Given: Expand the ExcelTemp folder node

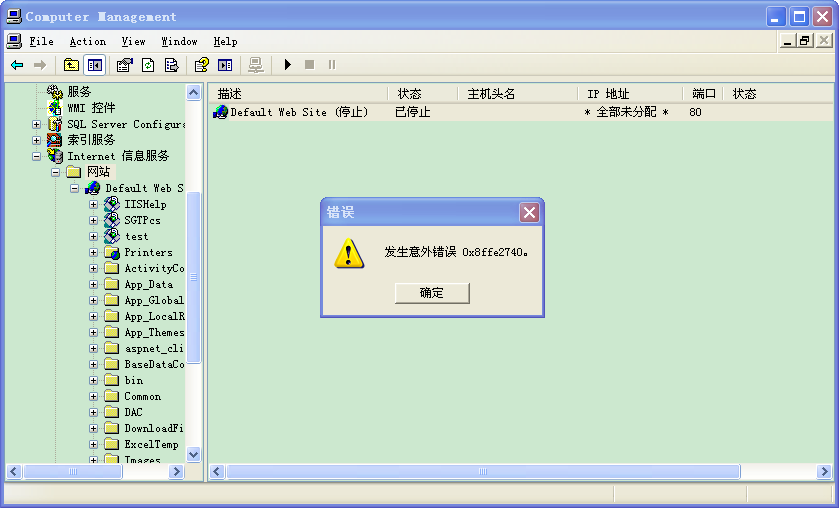Looking at the screenshot, I should tap(94, 444).
